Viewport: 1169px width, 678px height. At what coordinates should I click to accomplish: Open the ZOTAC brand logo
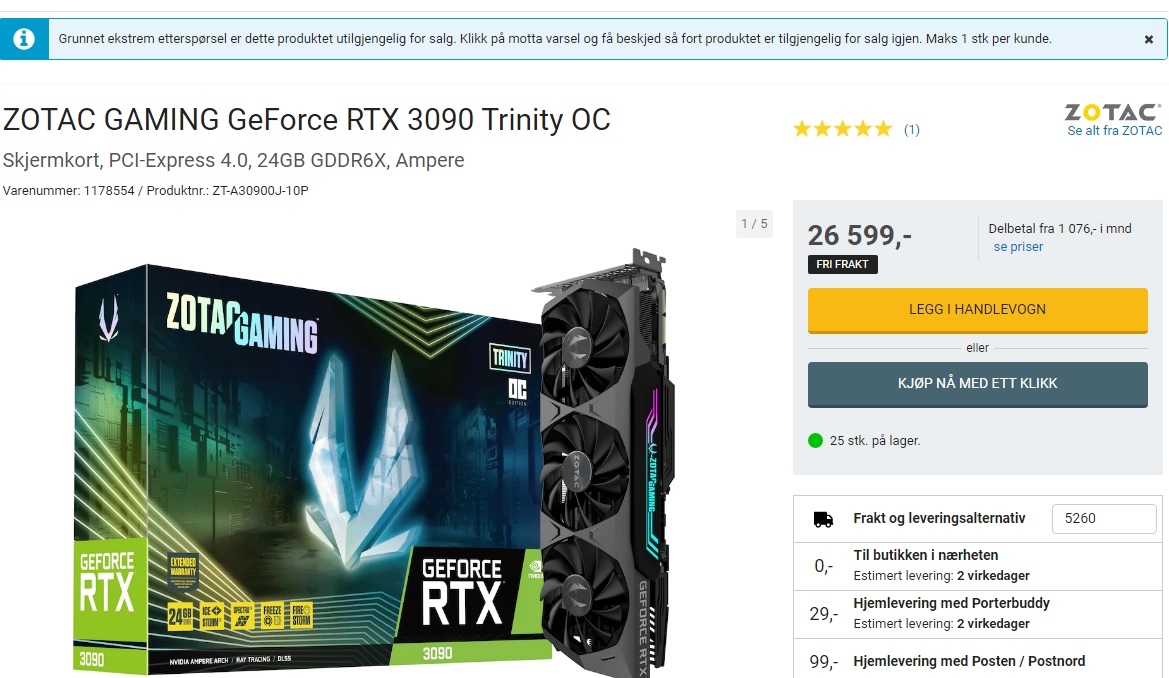point(1112,112)
